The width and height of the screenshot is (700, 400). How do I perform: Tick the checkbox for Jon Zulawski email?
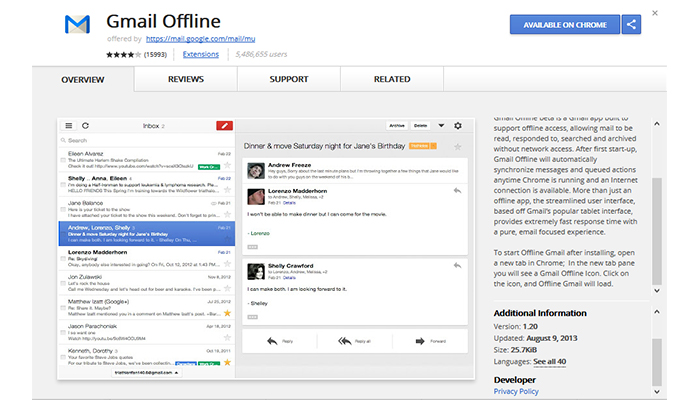63,283
